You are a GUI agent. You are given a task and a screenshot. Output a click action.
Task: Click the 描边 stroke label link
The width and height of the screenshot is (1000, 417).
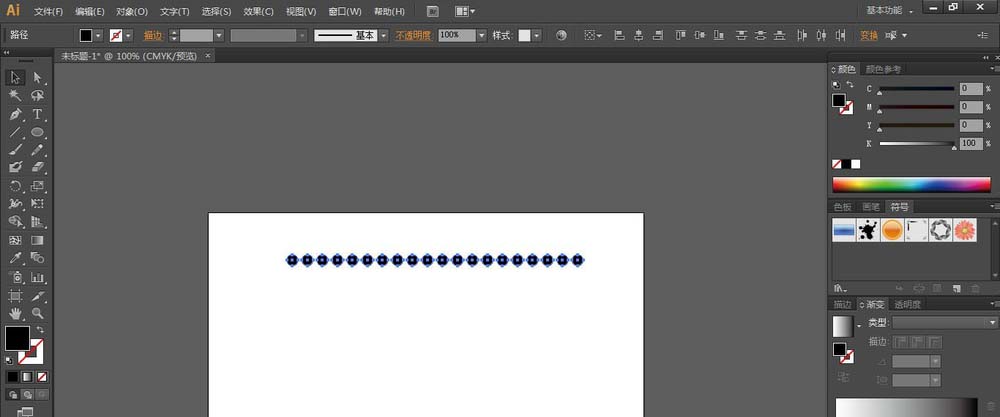pos(152,35)
